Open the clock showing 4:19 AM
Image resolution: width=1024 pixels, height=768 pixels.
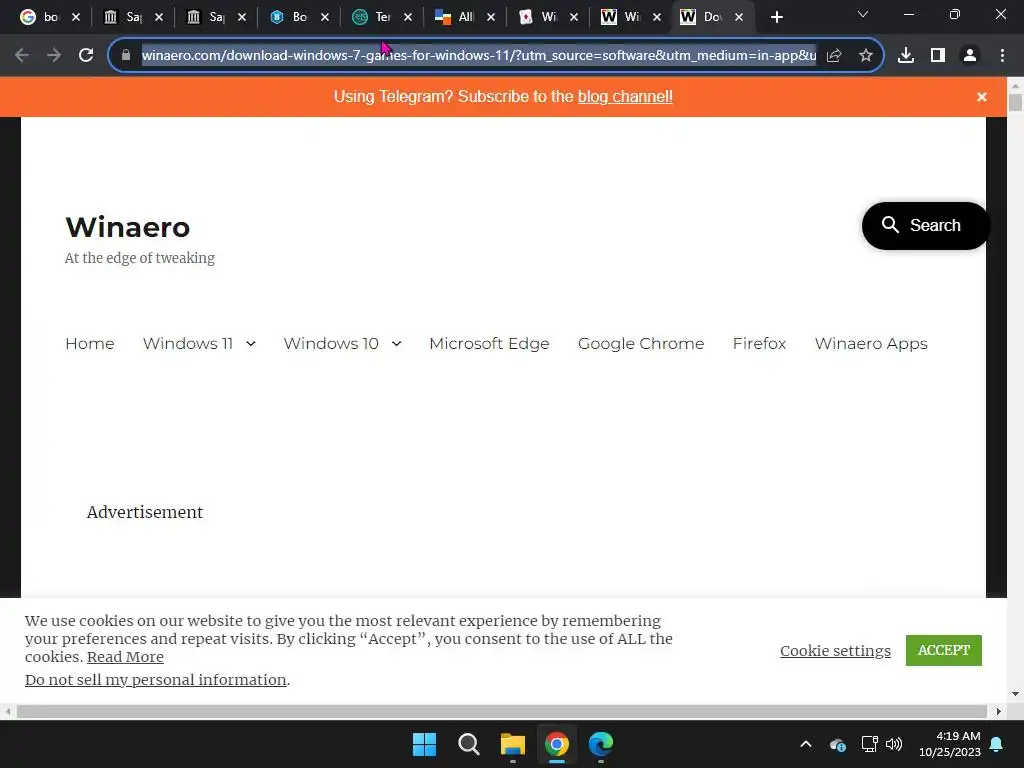[950, 744]
